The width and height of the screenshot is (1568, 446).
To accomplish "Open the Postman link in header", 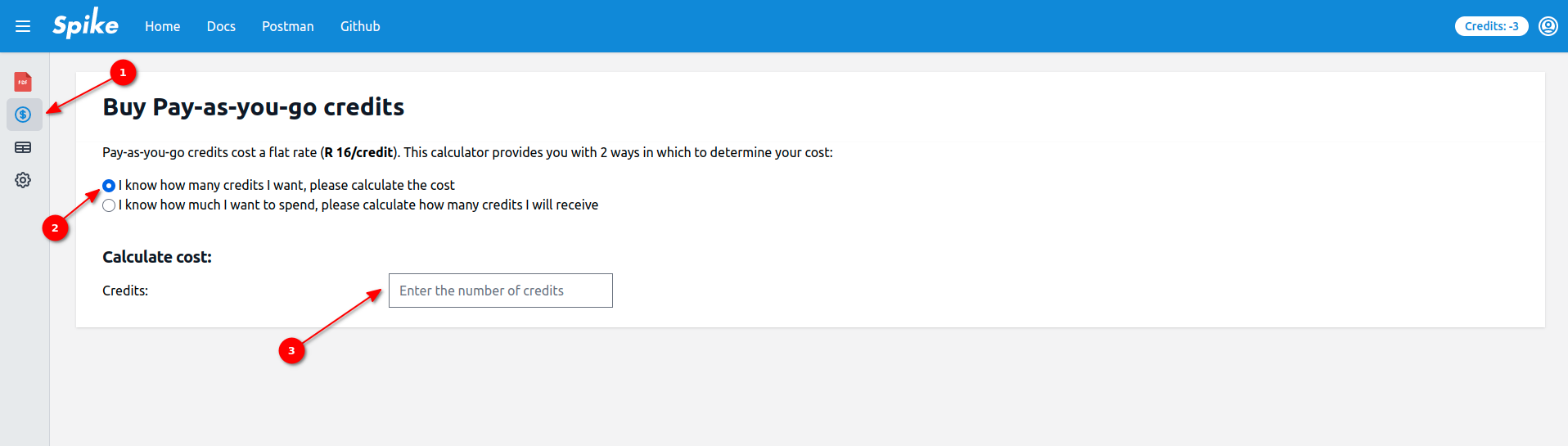I will click(x=287, y=26).
